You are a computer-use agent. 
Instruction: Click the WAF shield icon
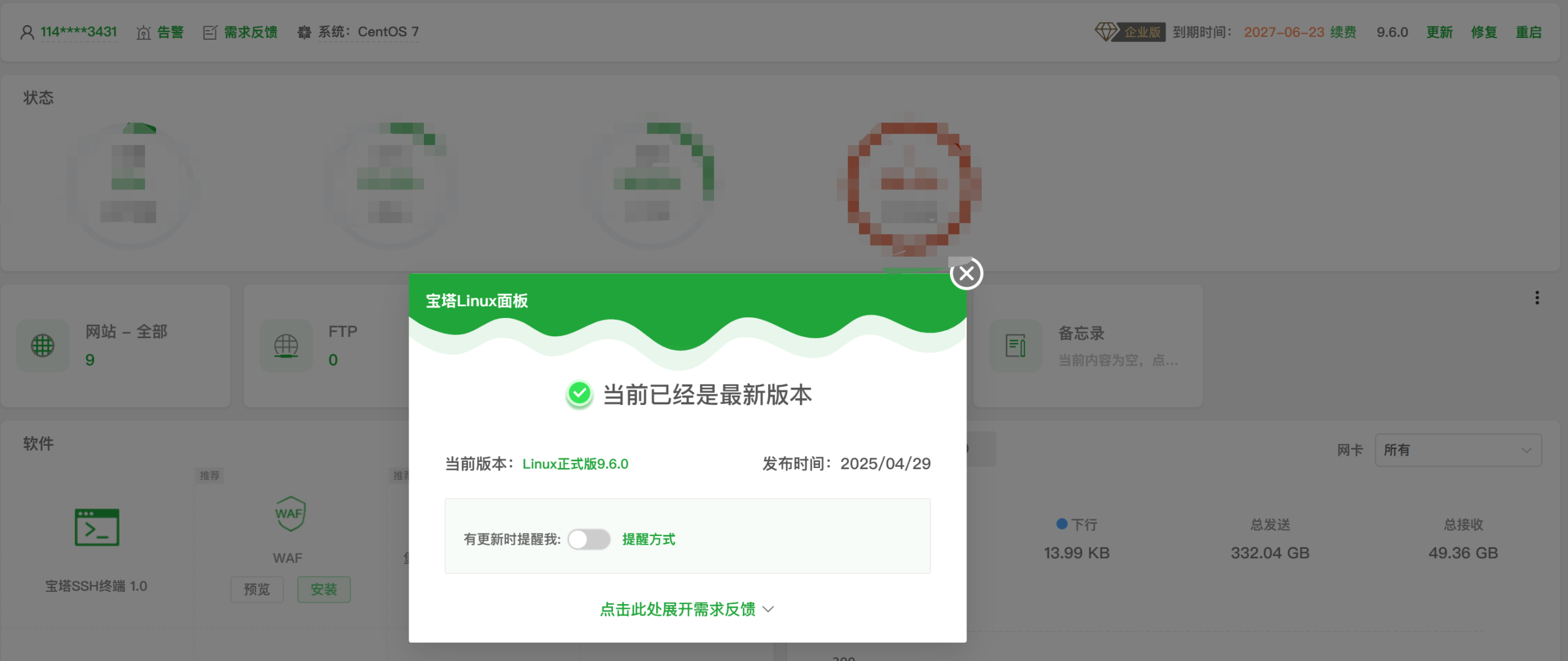pos(290,513)
